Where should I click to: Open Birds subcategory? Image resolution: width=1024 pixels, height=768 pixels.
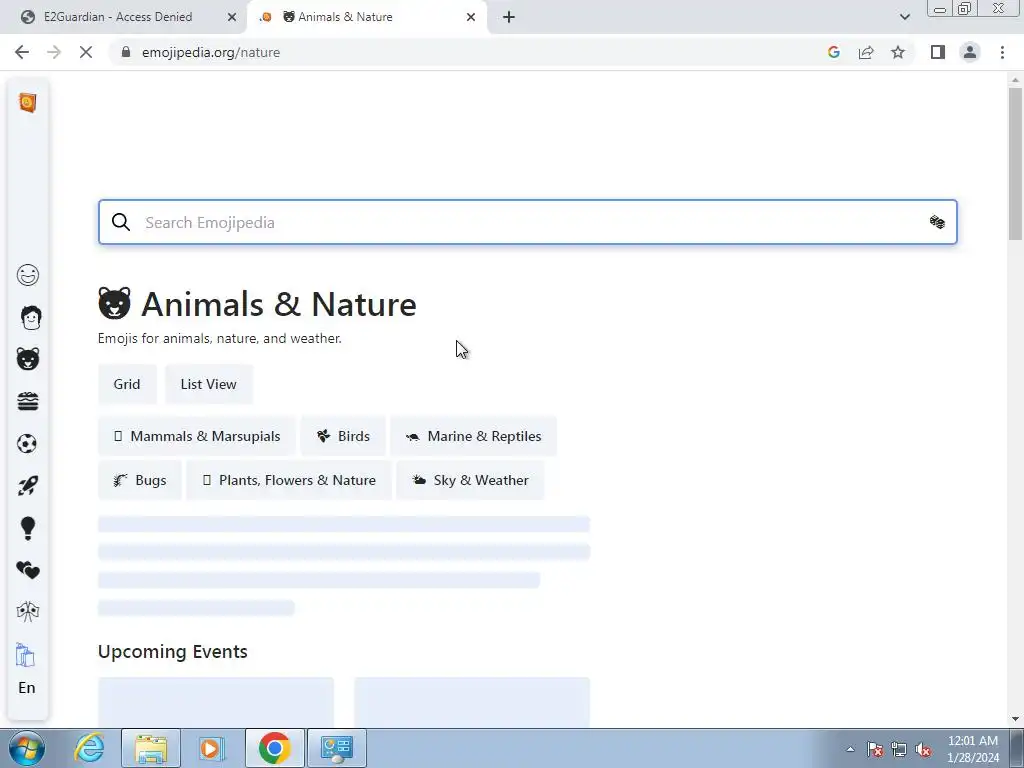[343, 436]
